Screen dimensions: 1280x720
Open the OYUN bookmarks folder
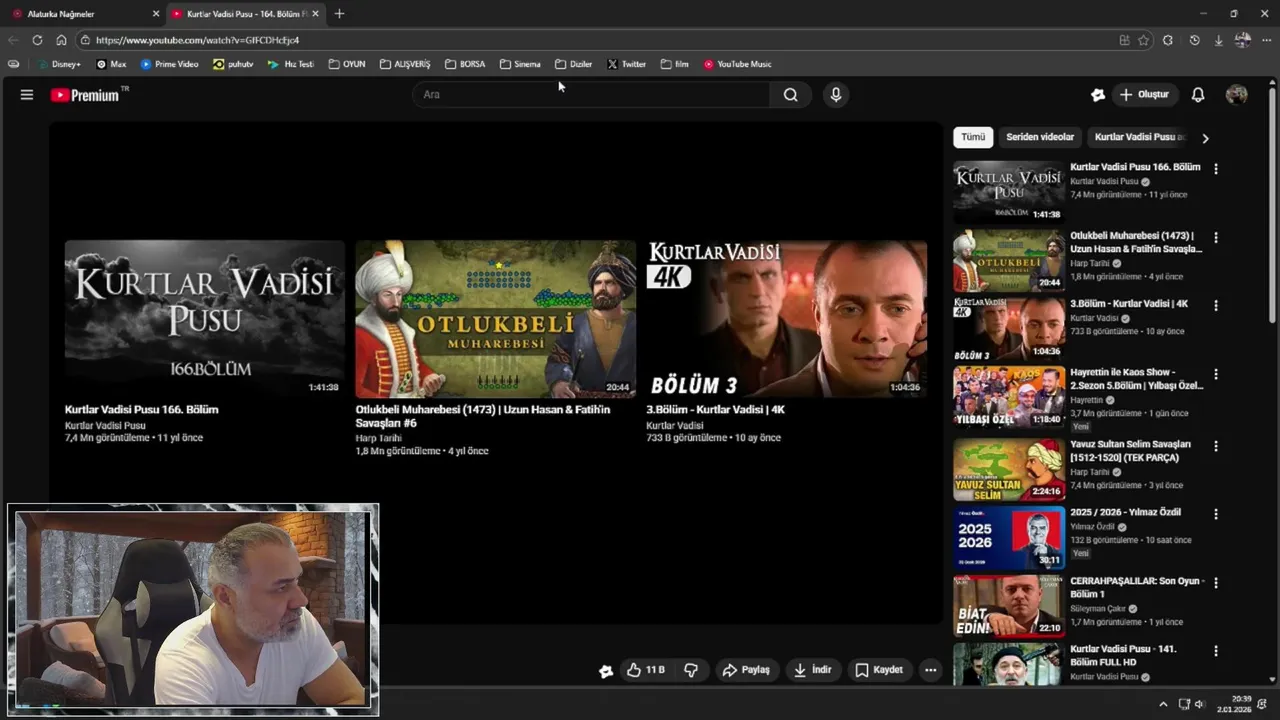pyautogui.click(x=347, y=64)
